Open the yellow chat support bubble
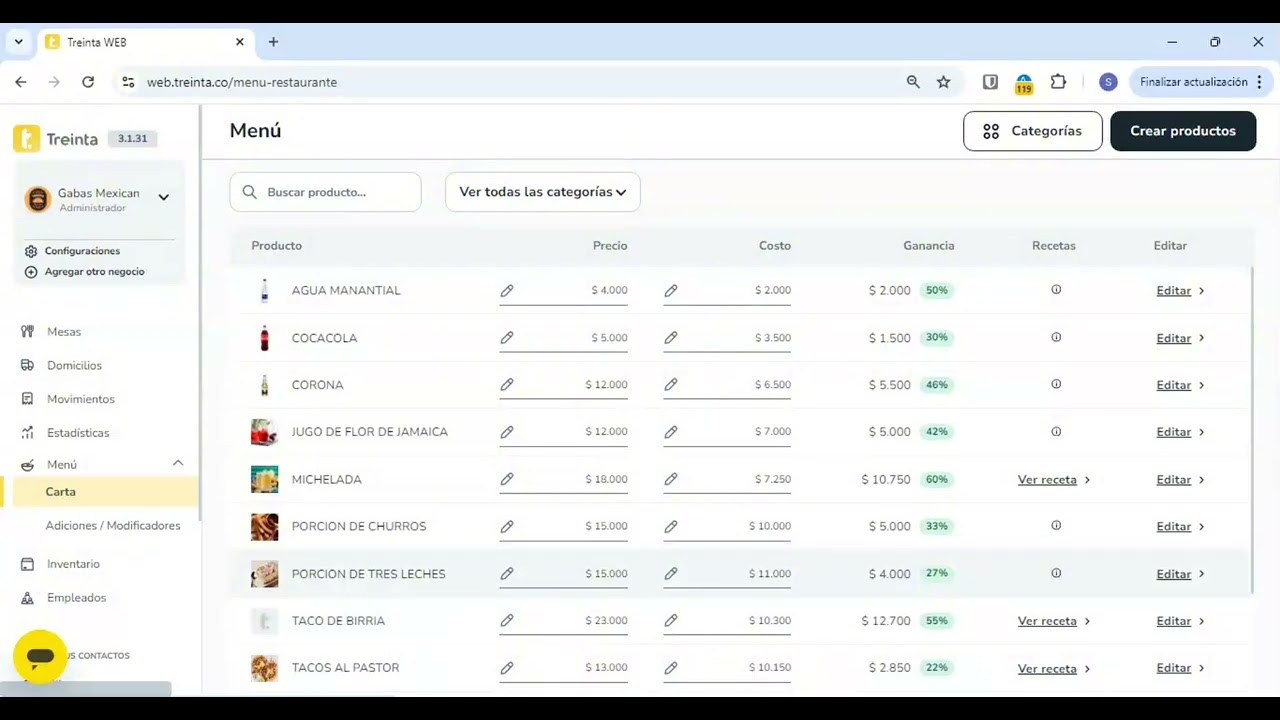Viewport: 1280px width, 720px height. [x=40, y=657]
